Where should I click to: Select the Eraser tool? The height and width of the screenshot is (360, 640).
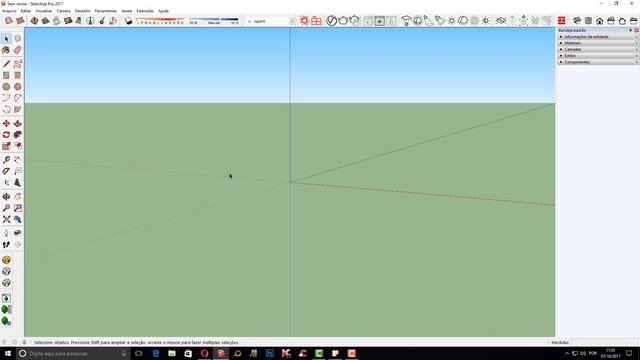[18, 50]
